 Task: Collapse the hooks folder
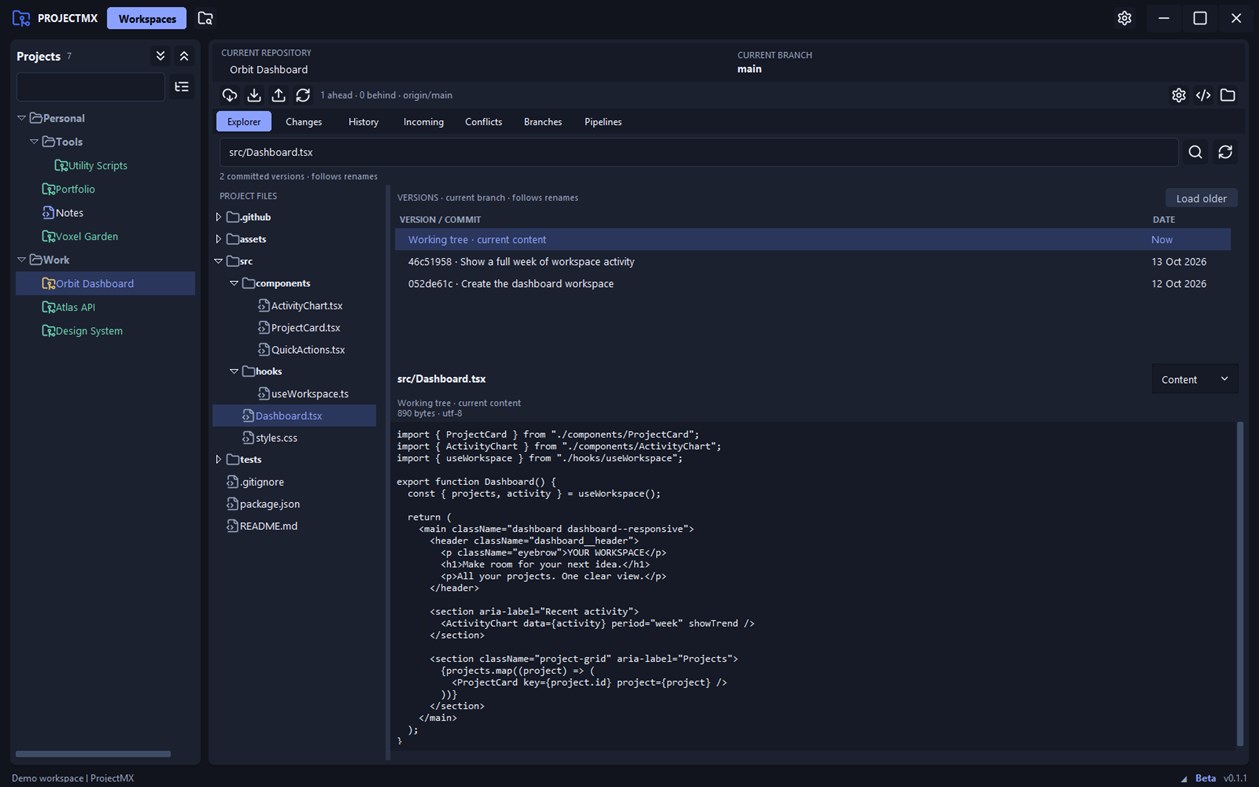234,371
